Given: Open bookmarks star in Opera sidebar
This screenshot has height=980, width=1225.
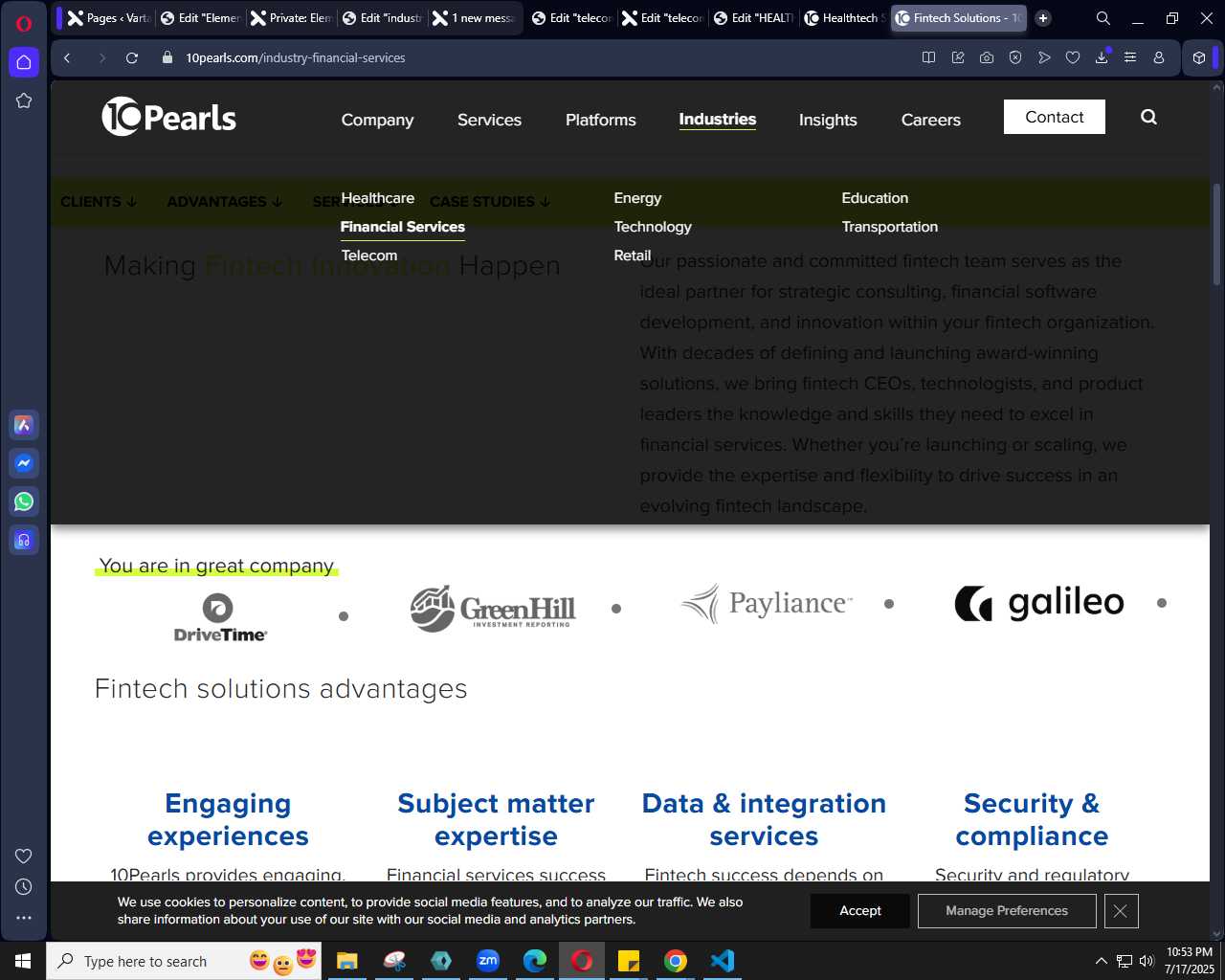Looking at the screenshot, I should coord(24,100).
